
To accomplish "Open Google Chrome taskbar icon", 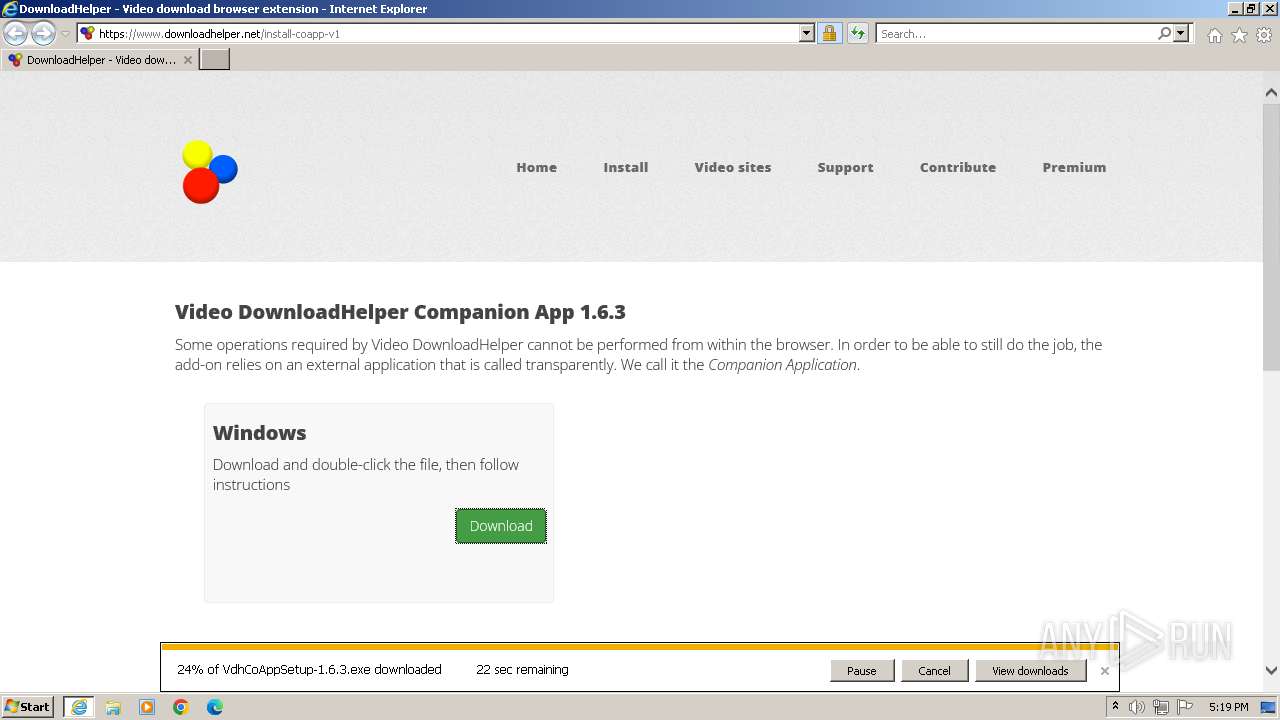I will pyautogui.click(x=181, y=707).
